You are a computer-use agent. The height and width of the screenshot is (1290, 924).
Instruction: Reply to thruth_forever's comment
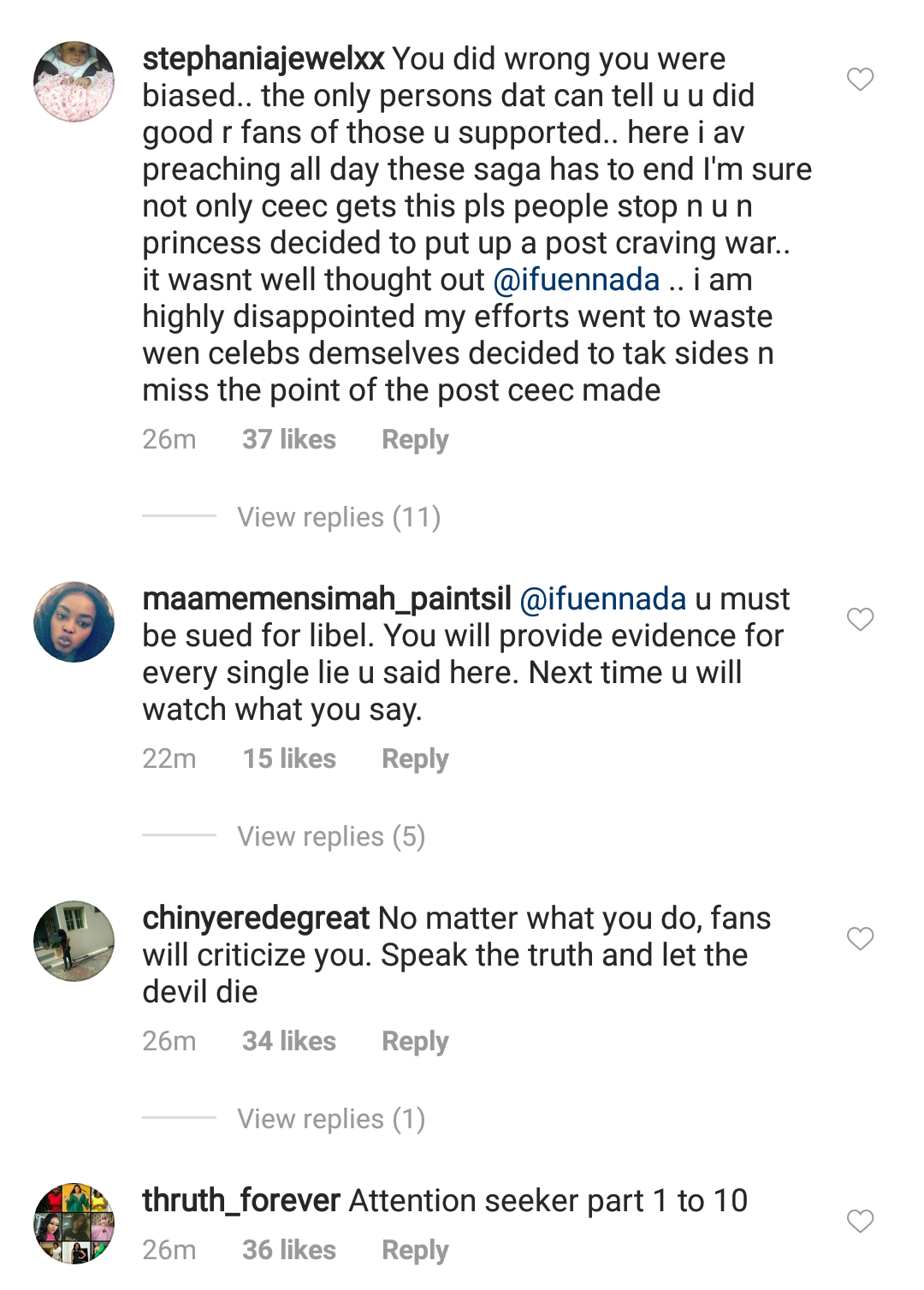(415, 1251)
